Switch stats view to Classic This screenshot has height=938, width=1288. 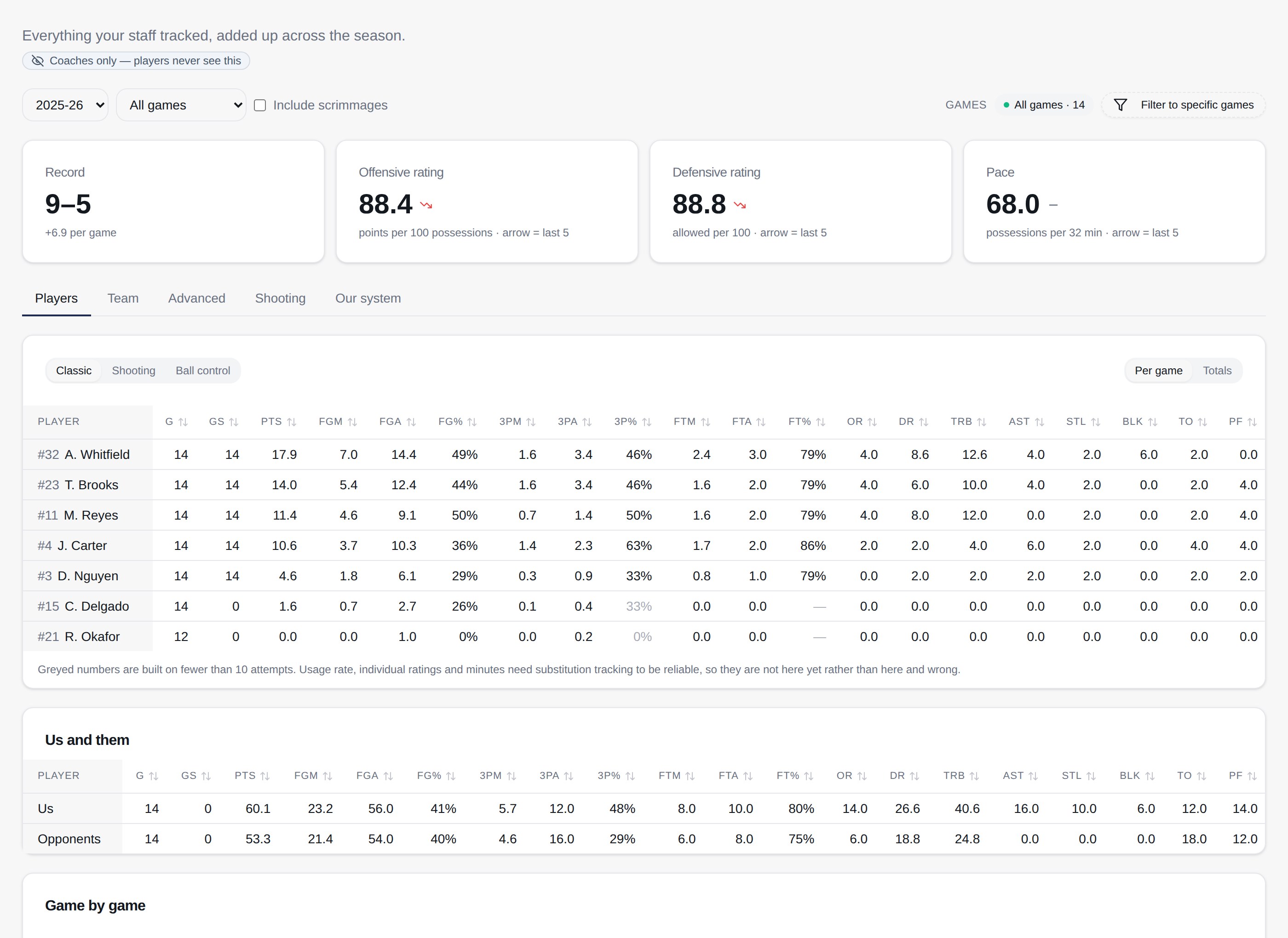point(74,371)
